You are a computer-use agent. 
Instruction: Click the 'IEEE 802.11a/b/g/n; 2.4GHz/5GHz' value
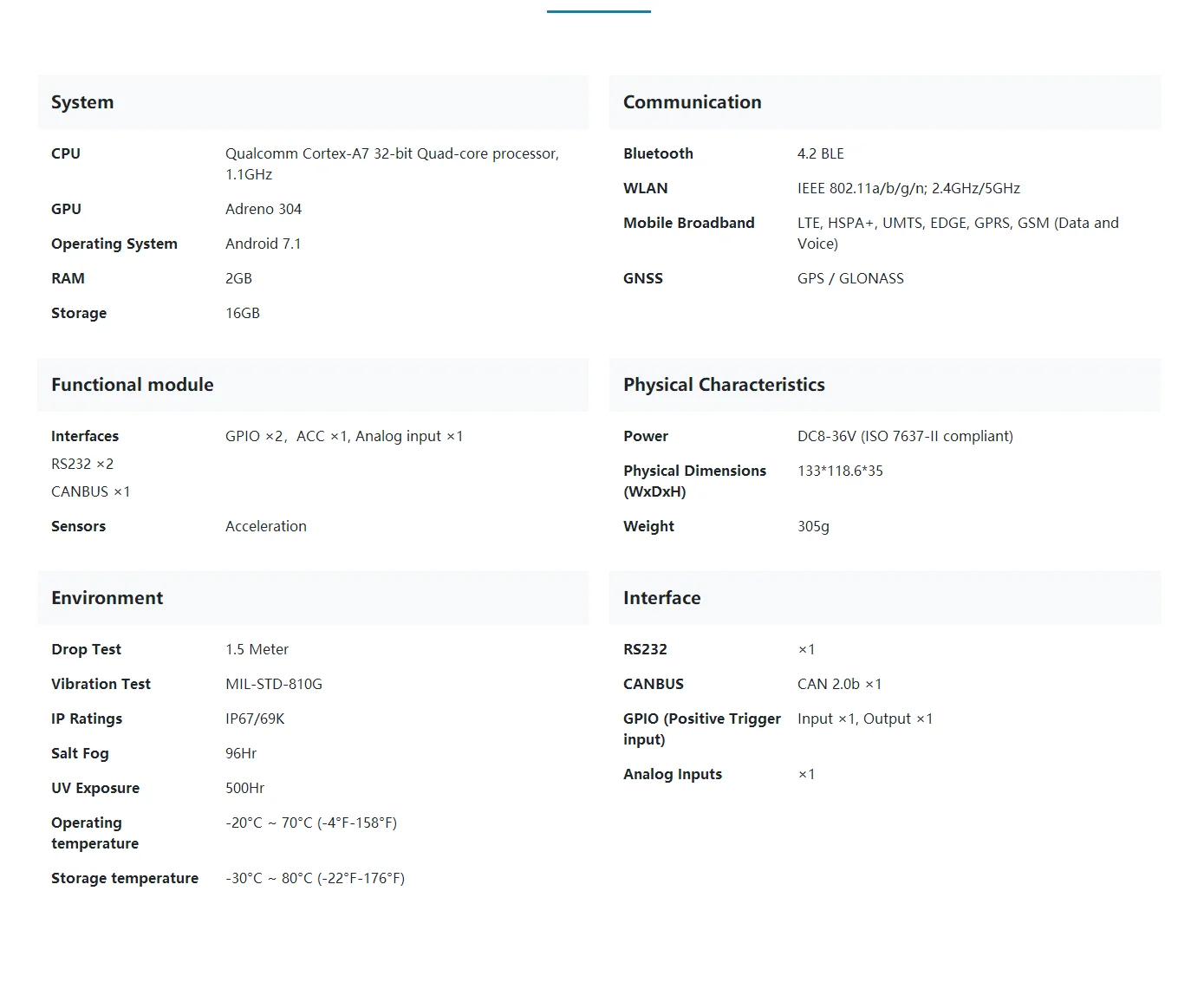[x=908, y=188]
